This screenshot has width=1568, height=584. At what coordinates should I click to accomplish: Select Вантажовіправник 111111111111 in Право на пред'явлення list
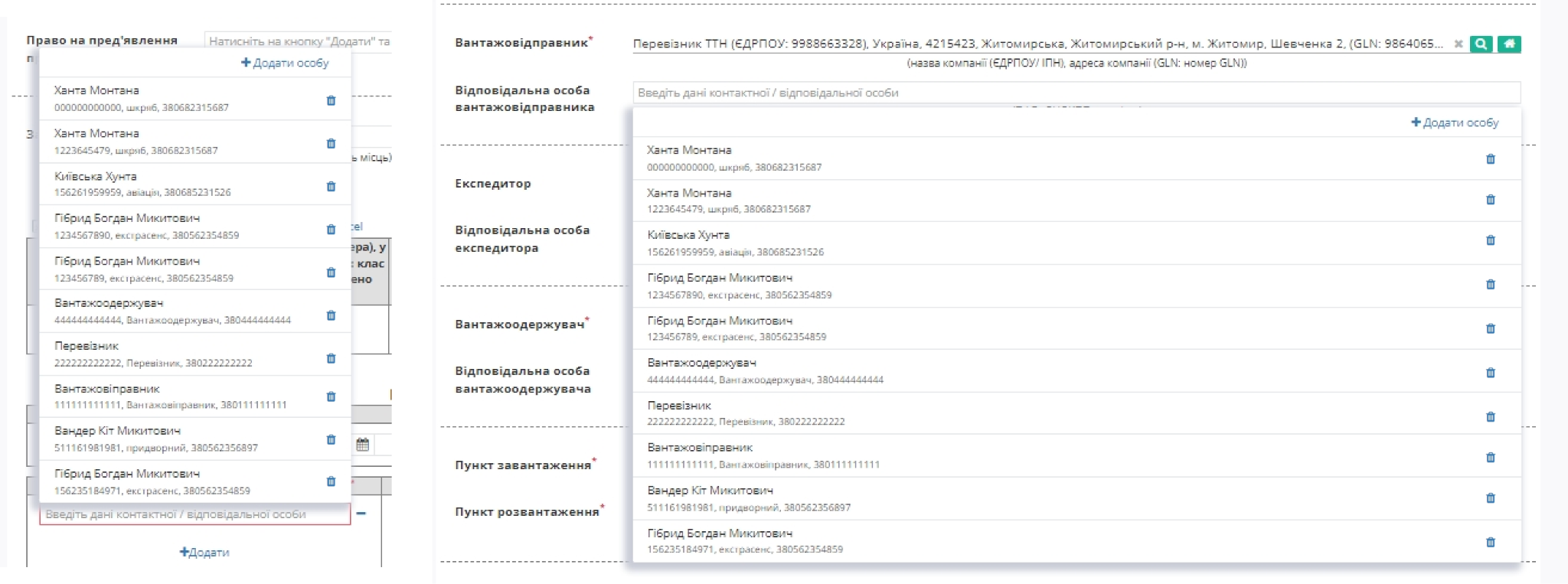(x=195, y=396)
